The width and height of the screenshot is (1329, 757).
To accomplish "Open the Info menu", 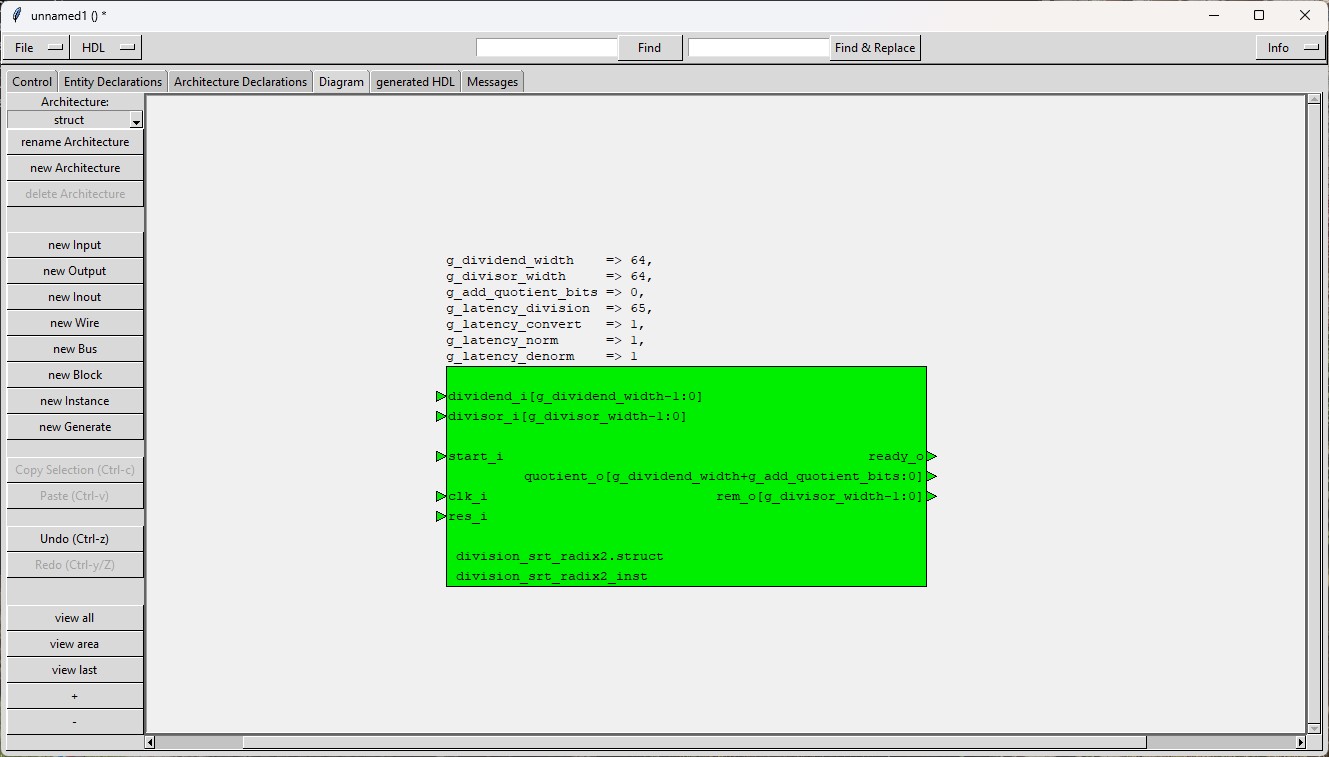I will [1289, 47].
